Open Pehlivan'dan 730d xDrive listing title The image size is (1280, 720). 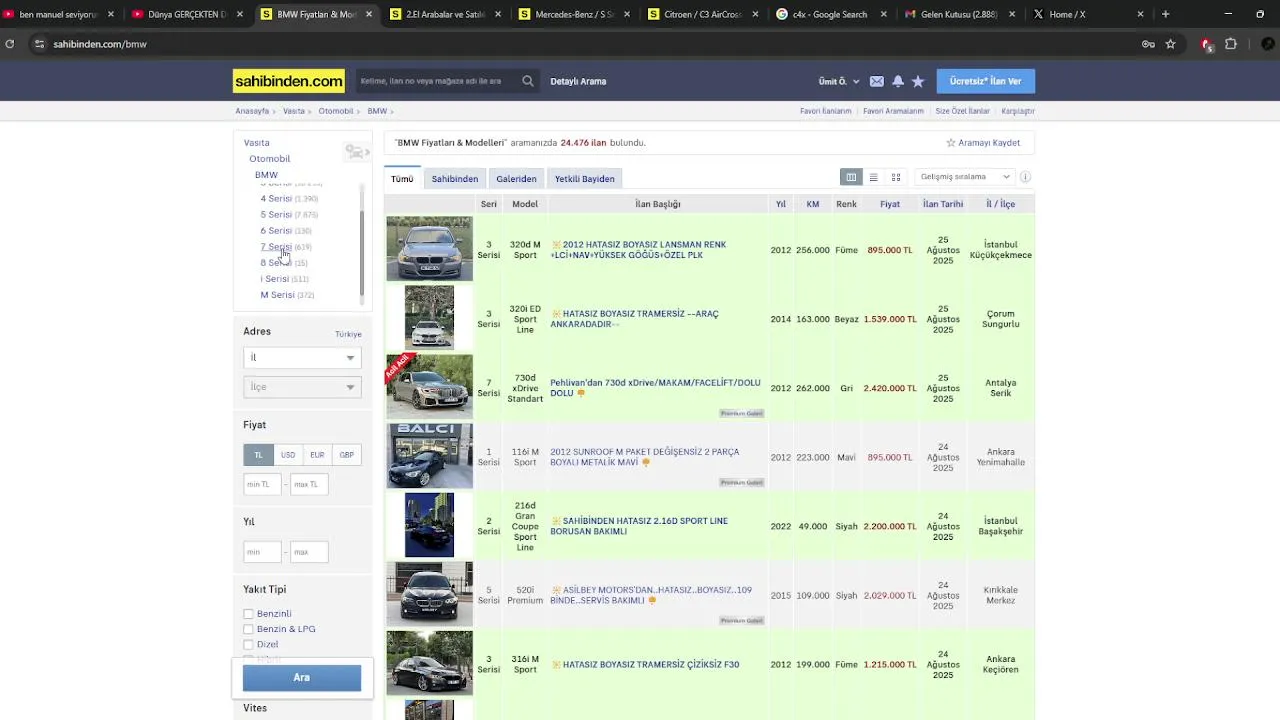pyautogui.click(x=655, y=388)
